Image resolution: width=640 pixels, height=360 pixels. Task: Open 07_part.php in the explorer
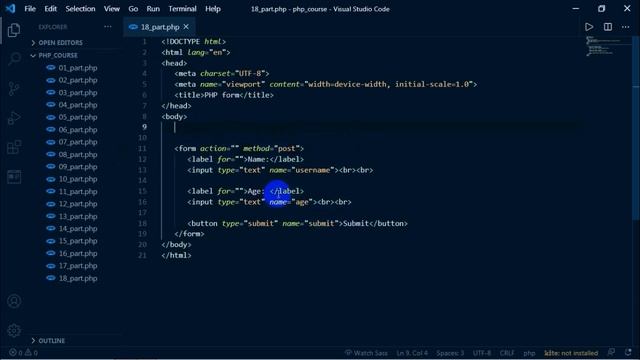(x=78, y=142)
